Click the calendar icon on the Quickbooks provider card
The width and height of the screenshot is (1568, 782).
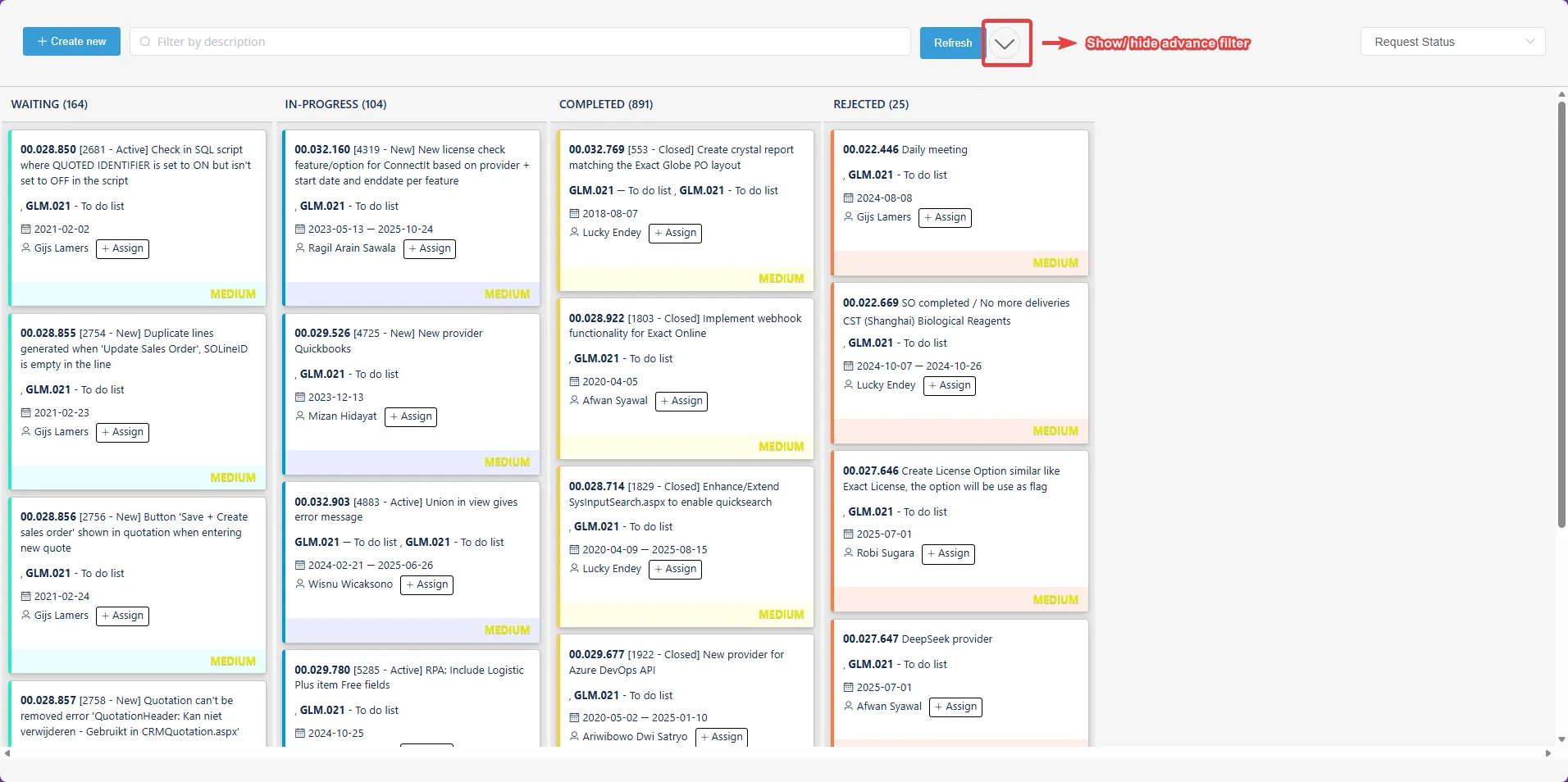tap(300, 397)
